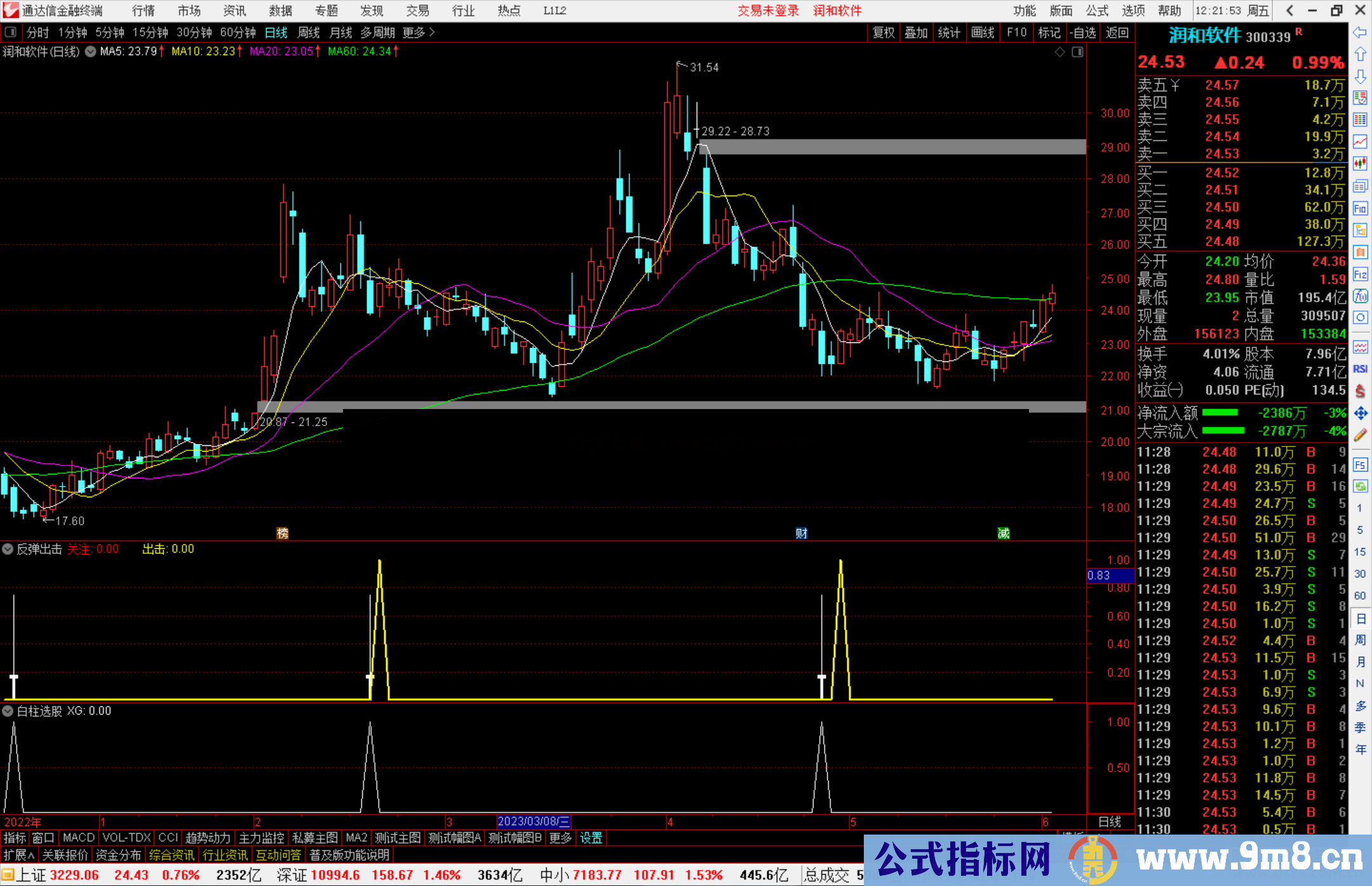The width and height of the screenshot is (1372, 886).
Task: Toggle 复权 adjusted price mode
Action: click(x=884, y=32)
